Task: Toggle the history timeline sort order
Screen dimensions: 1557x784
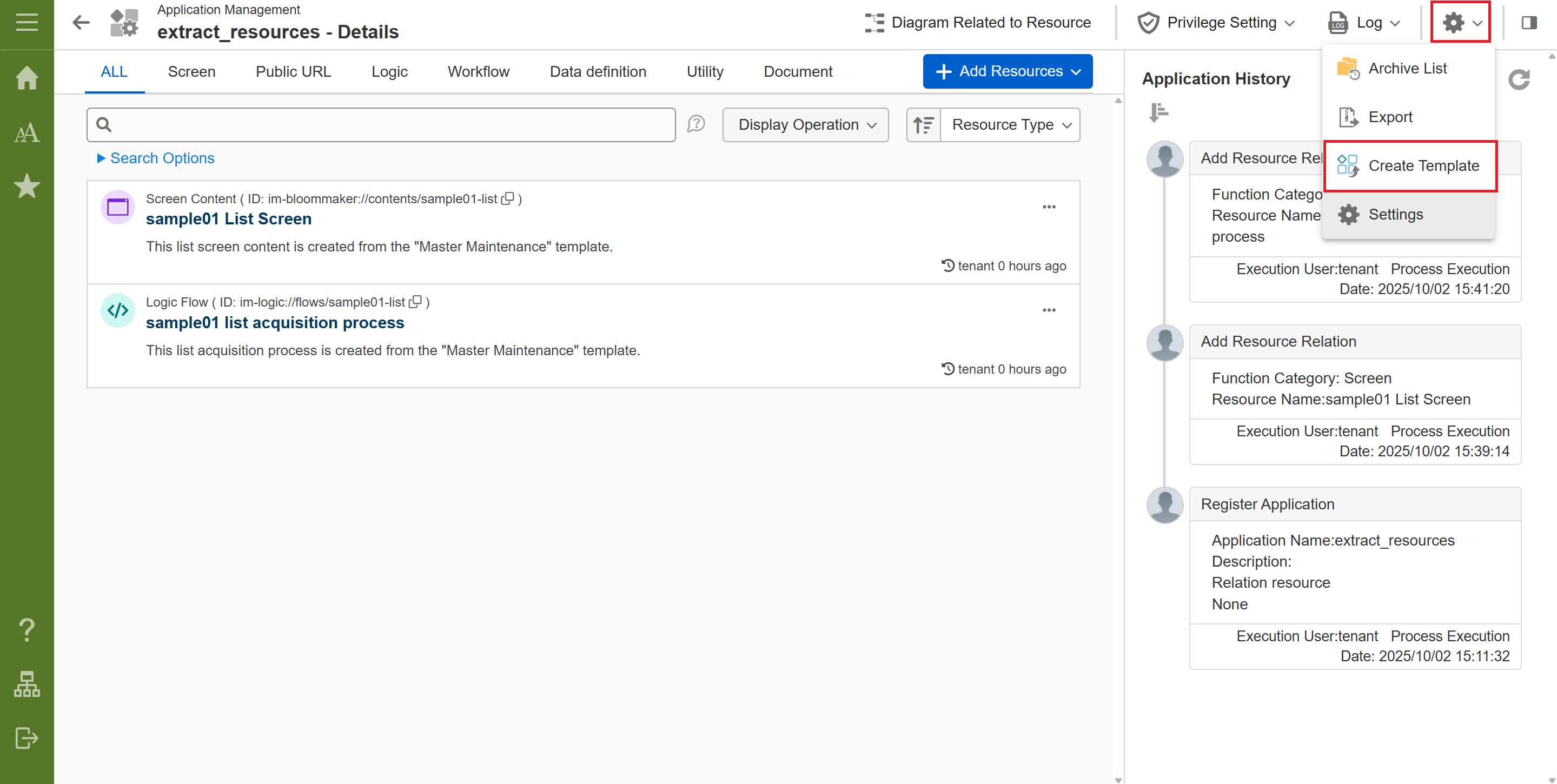Action: click(x=1158, y=112)
